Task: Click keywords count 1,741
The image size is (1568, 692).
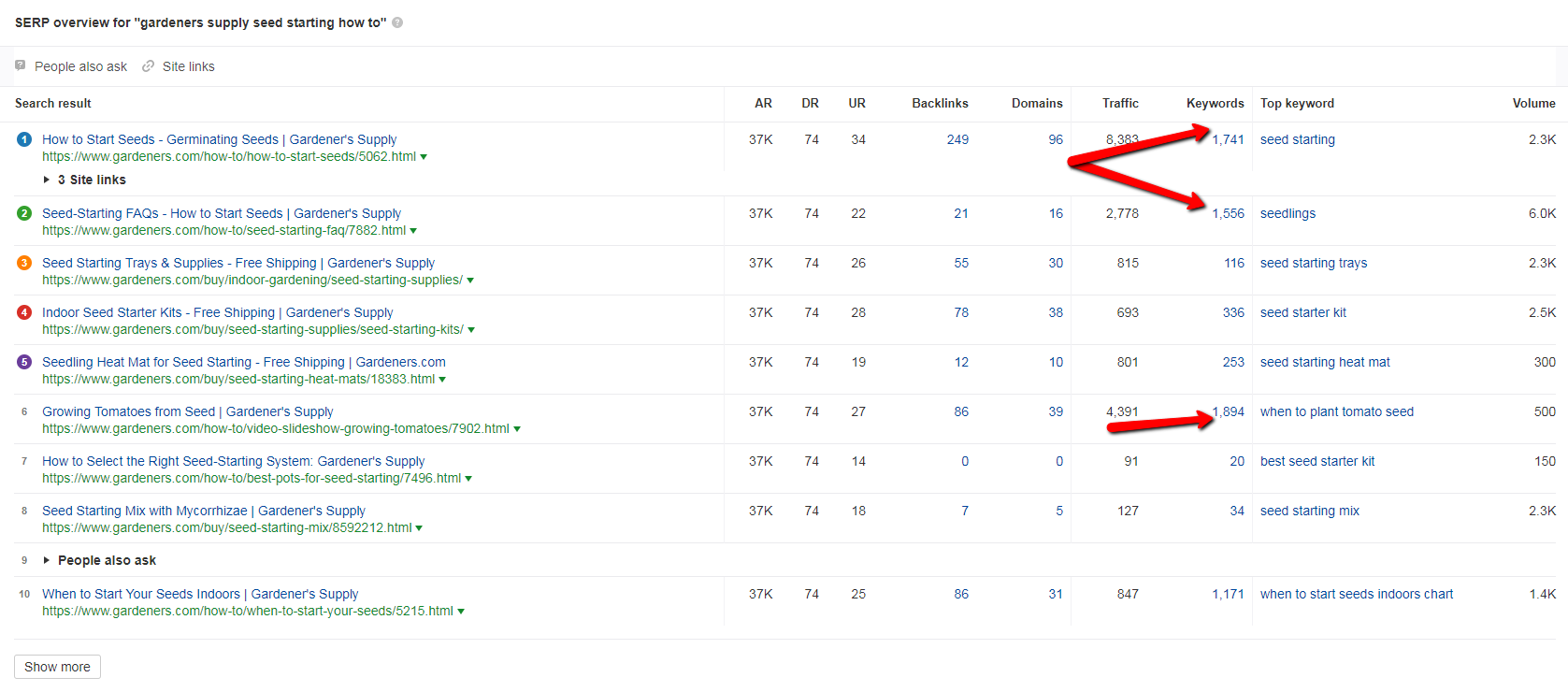Action: pos(1228,139)
